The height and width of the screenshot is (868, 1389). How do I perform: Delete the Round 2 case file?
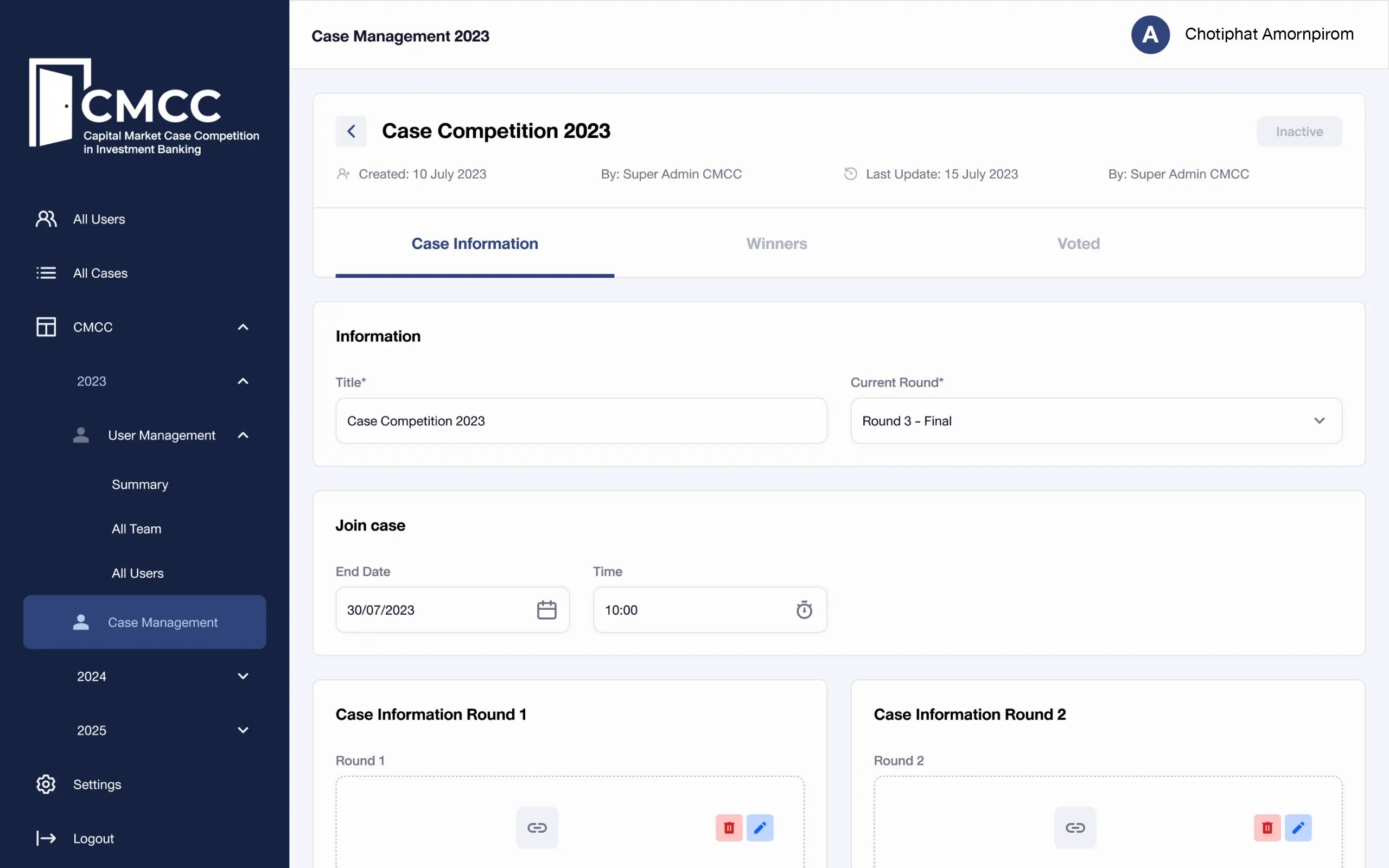click(x=1267, y=827)
